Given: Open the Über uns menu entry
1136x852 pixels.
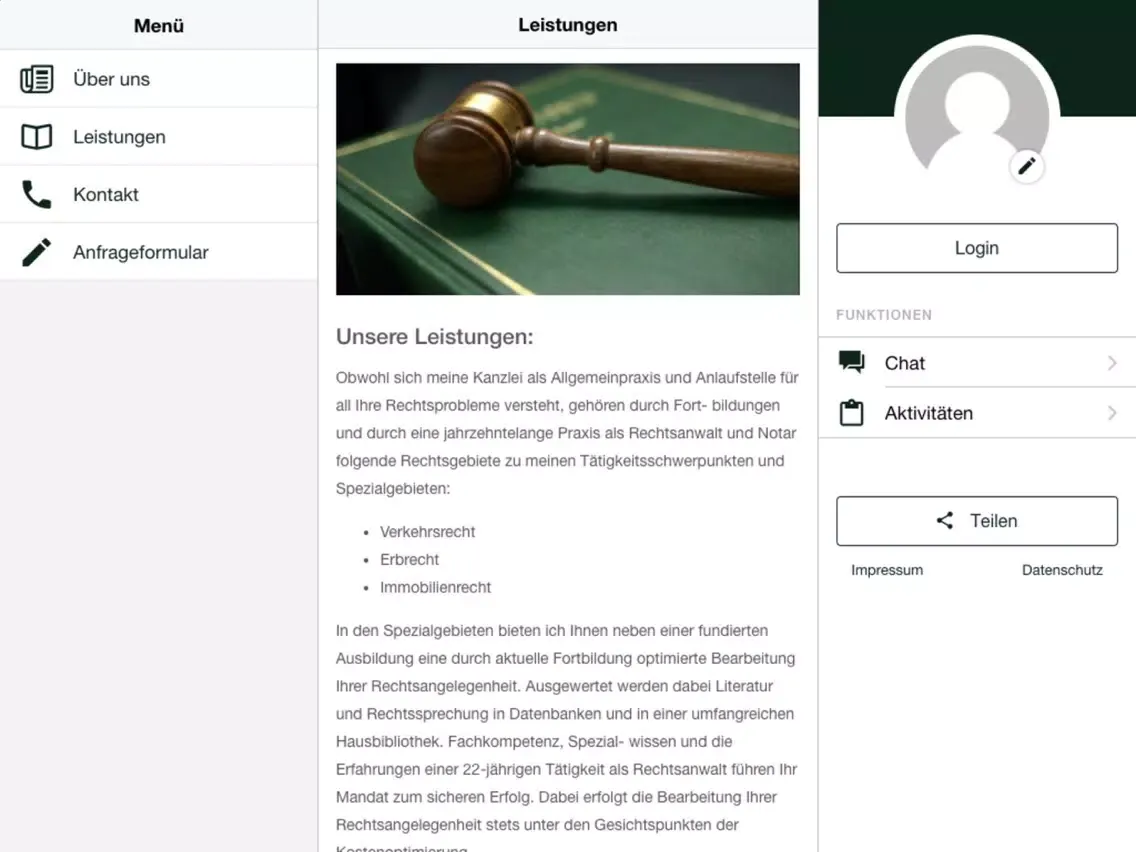Looking at the screenshot, I should click(x=159, y=79).
